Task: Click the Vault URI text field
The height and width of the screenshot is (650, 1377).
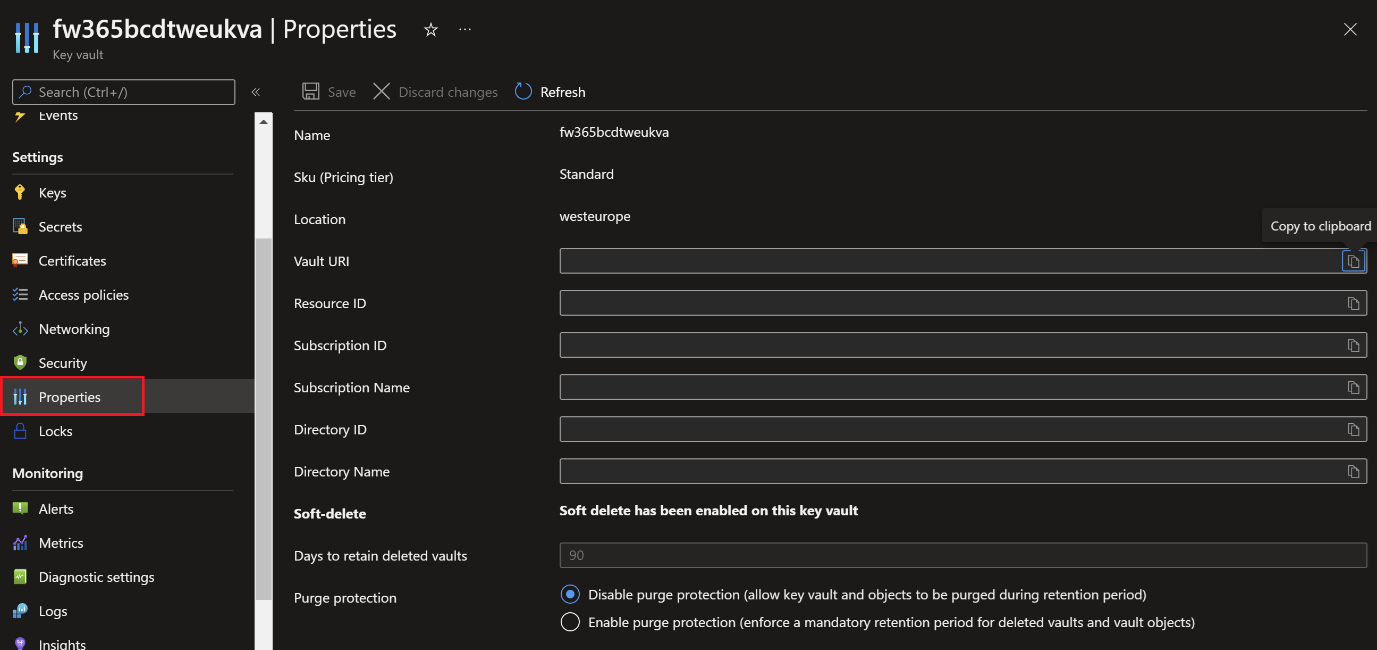Action: click(948, 261)
